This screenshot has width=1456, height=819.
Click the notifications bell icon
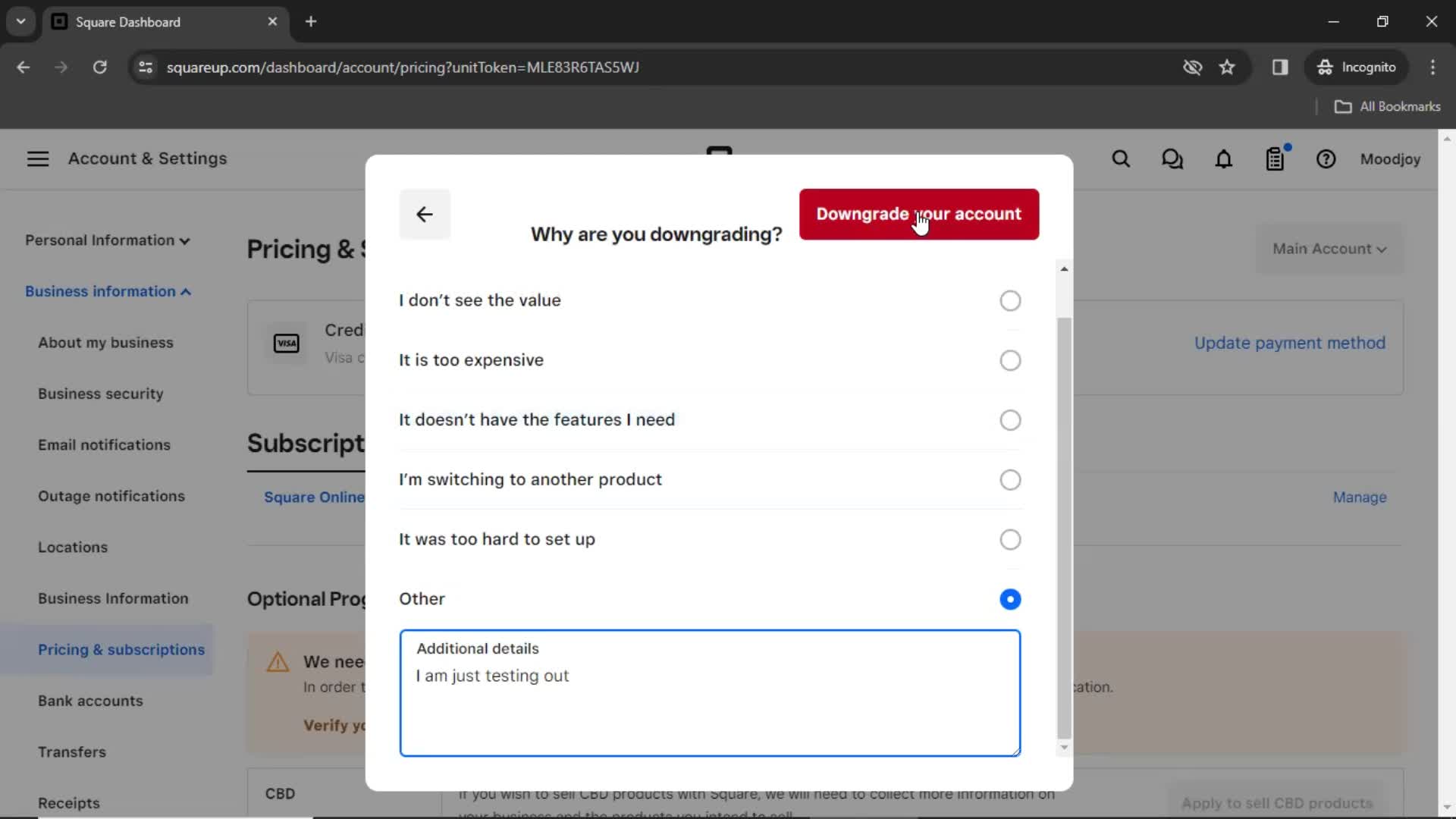click(1223, 160)
